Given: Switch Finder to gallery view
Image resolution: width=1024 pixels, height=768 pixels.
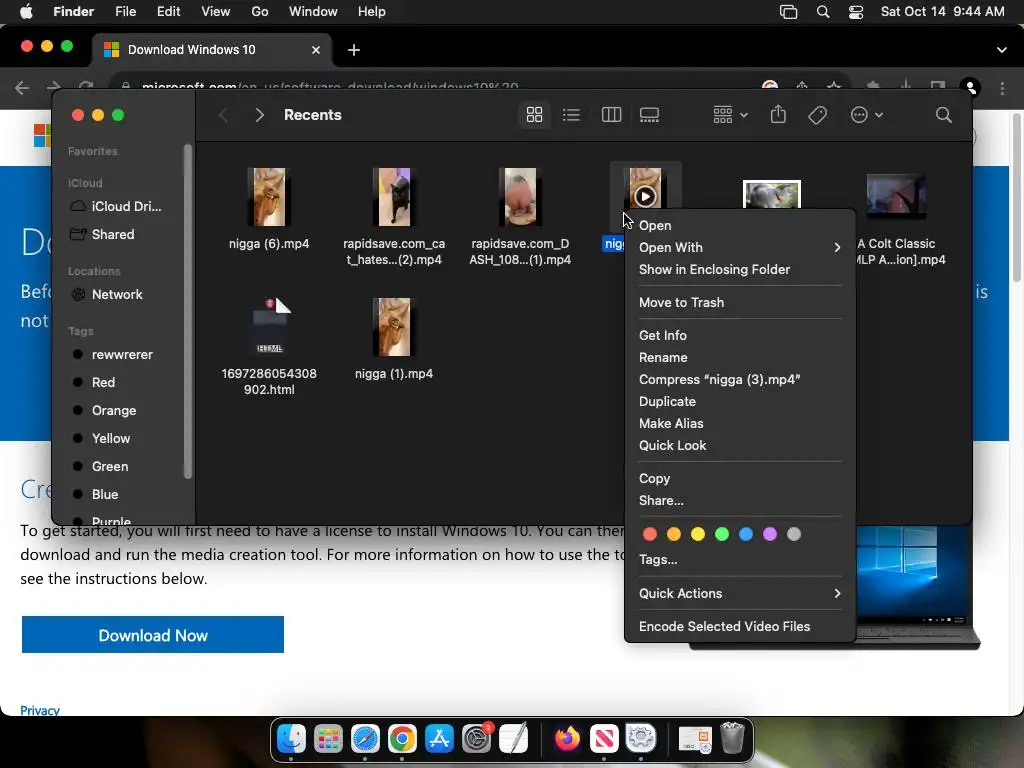Looking at the screenshot, I should click(x=649, y=115).
